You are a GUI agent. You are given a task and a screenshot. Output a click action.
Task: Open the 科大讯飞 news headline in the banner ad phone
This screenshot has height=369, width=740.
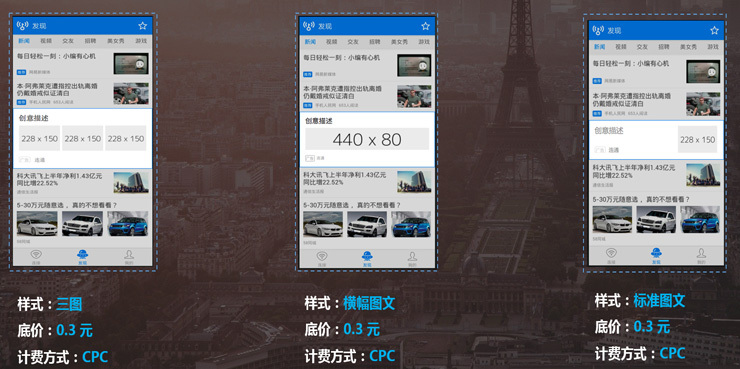[345, 178]
